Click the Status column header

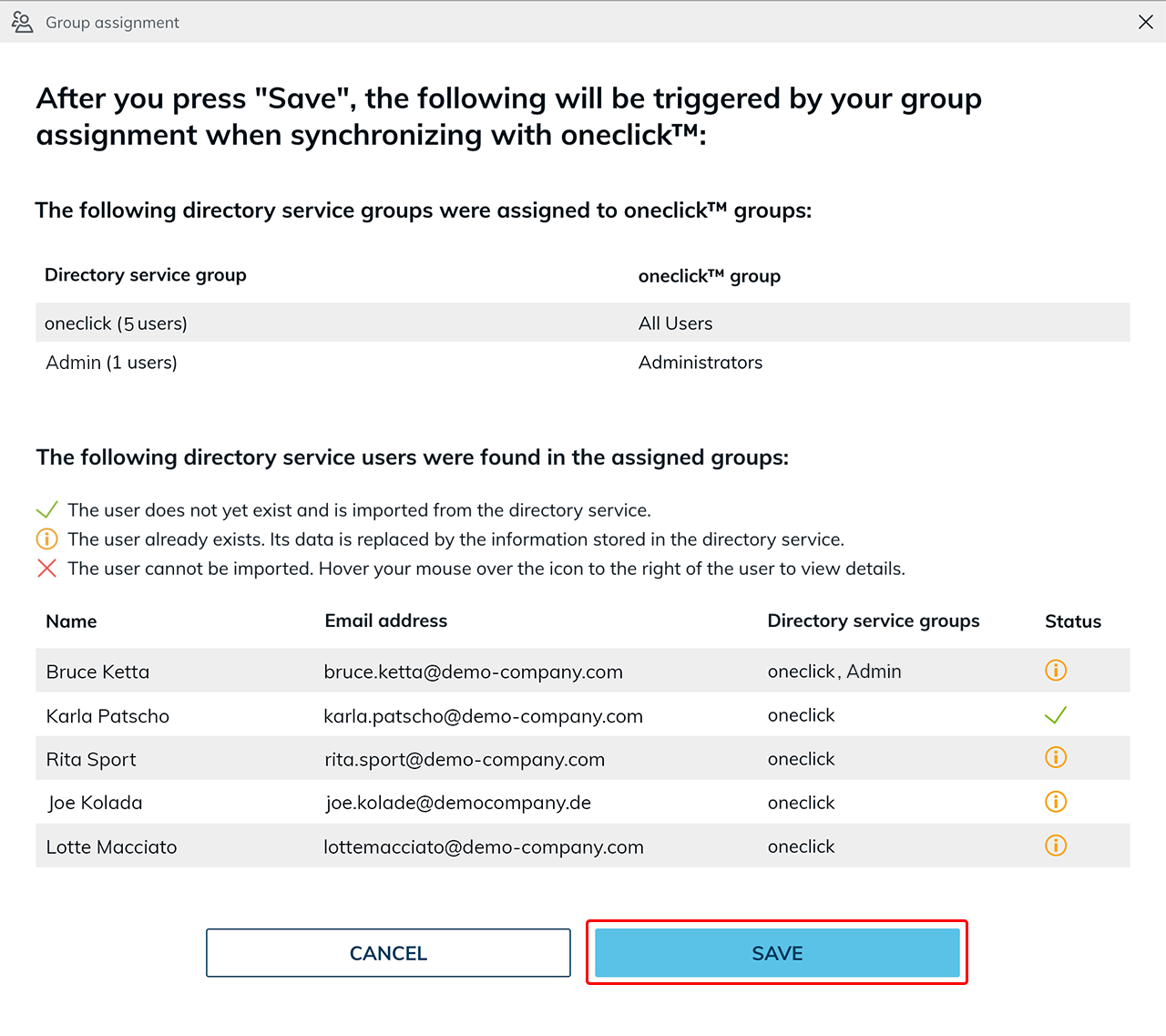1072,621
